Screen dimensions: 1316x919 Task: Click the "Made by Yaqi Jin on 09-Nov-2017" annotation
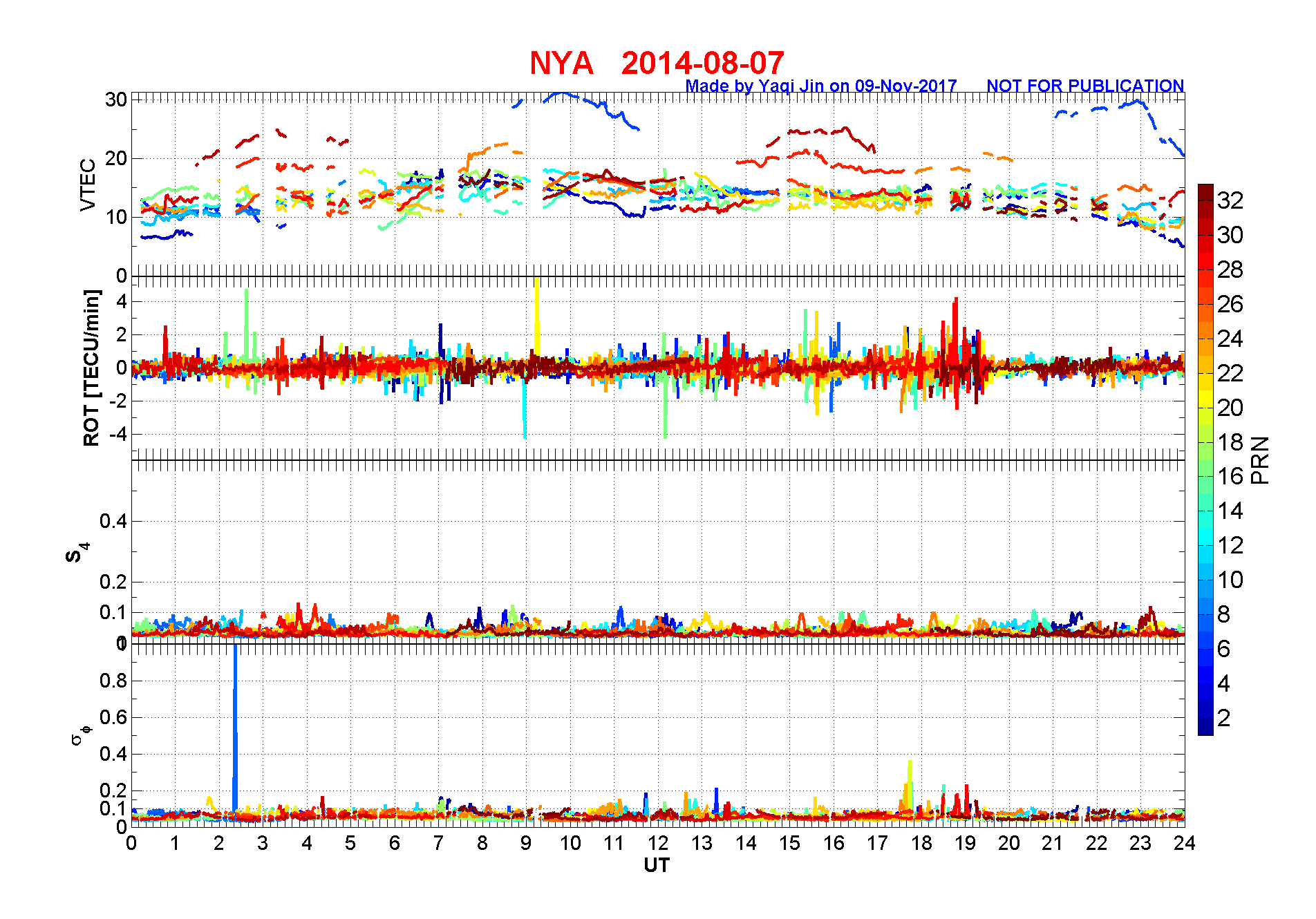[821, 86]
